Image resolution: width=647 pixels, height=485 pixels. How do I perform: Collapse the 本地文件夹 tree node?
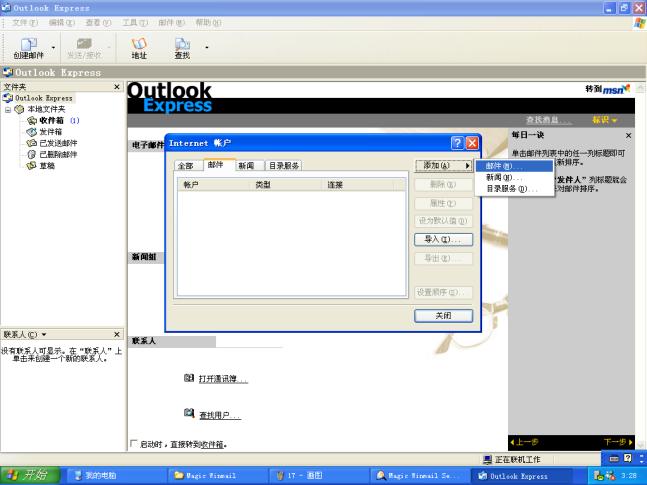point(8,109)
